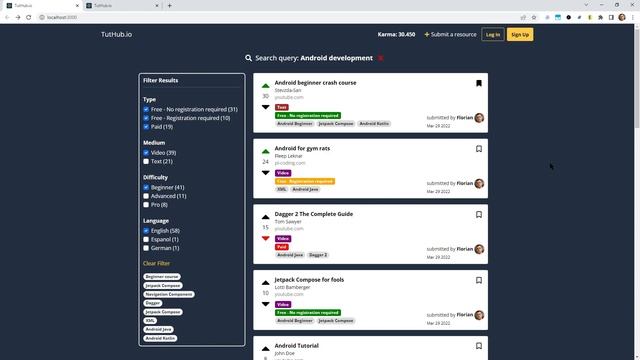This screenshot has height=360, width=640.
Task: Click red downvote on Dagger 2 guide
Action: (x=265, y=238)
